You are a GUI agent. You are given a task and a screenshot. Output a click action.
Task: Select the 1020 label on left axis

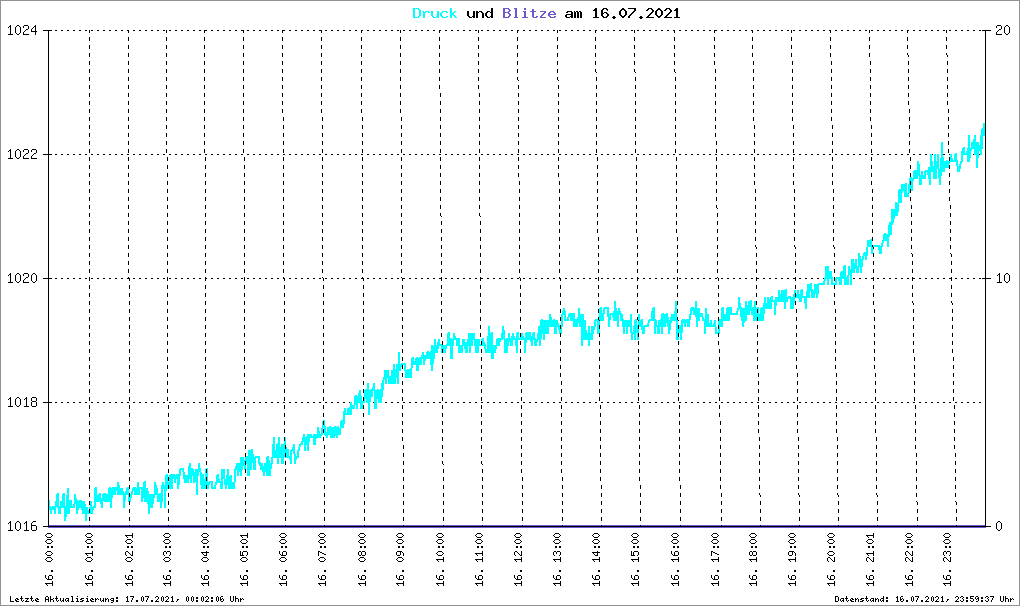[x=20, y=278]
